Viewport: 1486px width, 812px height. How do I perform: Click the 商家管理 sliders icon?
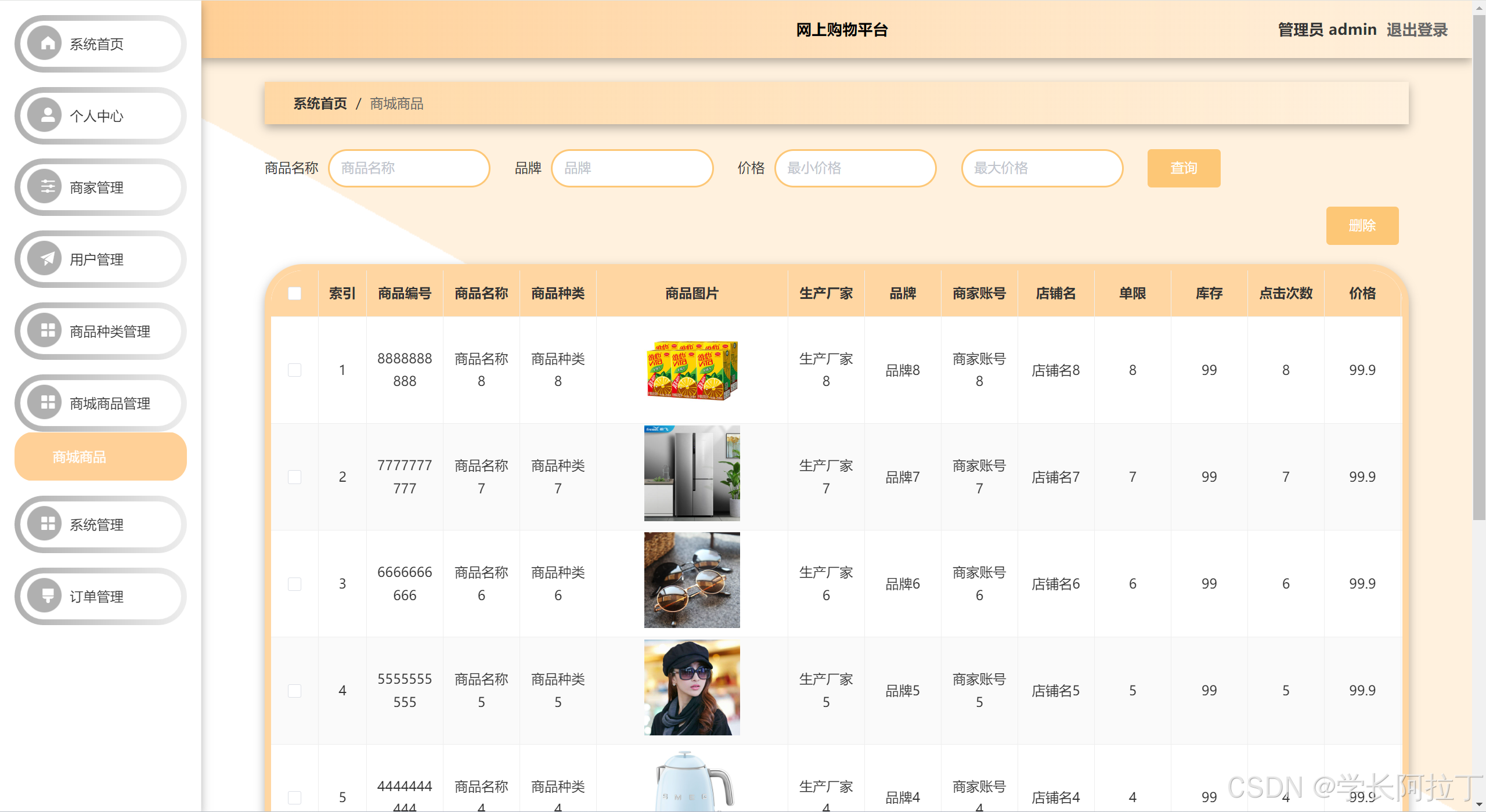pyautogui.click(x=47, y=187)
